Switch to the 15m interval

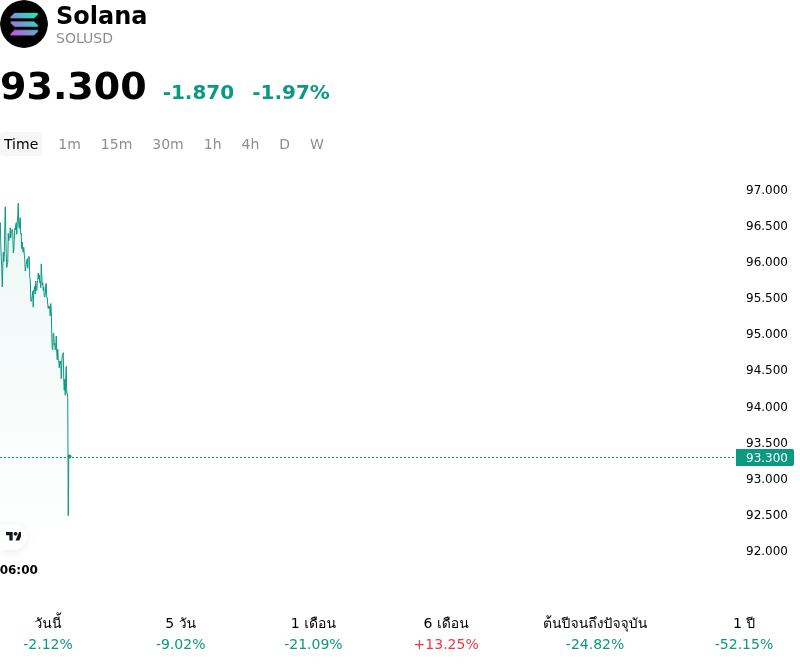pyautogui.click(x=116, y=144)
